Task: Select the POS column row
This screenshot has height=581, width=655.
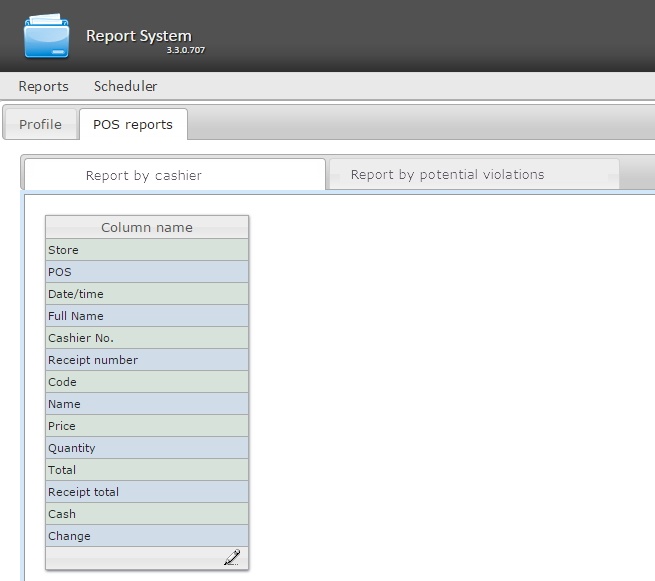Action: point(147,272)
